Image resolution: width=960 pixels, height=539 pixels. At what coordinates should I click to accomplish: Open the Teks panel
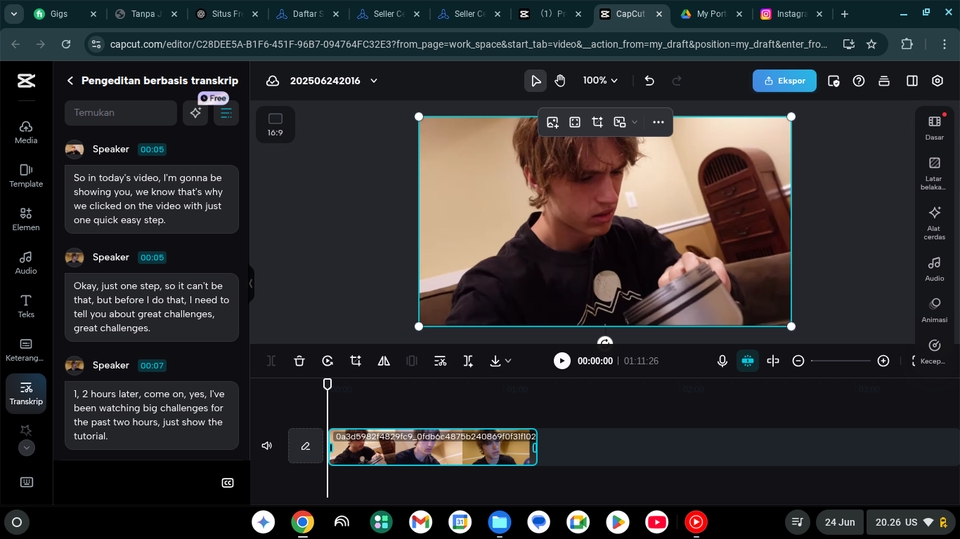click(26, 306)
